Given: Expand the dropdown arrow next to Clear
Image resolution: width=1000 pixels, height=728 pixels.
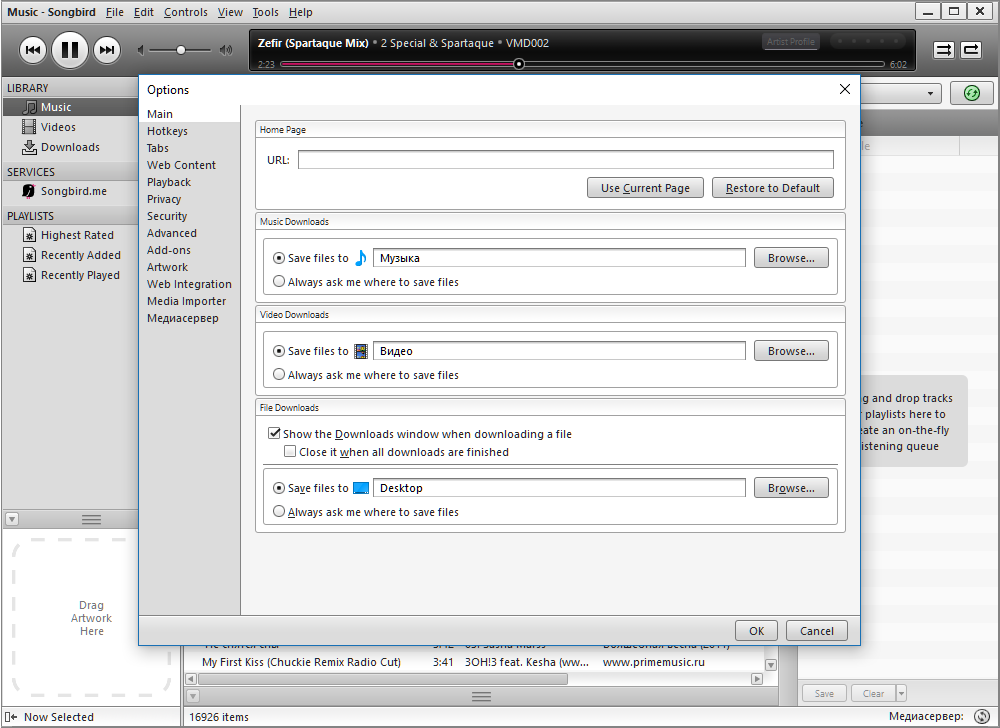Looking at the screenshot, I should (x=901, y=694).
